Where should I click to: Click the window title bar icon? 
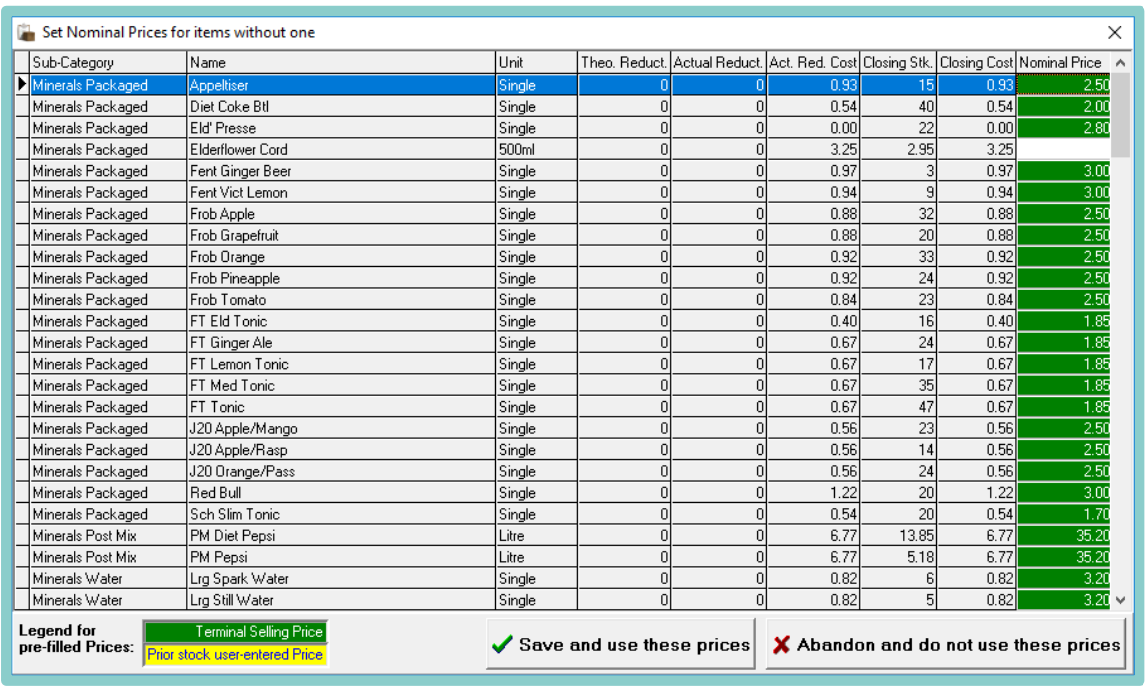[27, 32]
